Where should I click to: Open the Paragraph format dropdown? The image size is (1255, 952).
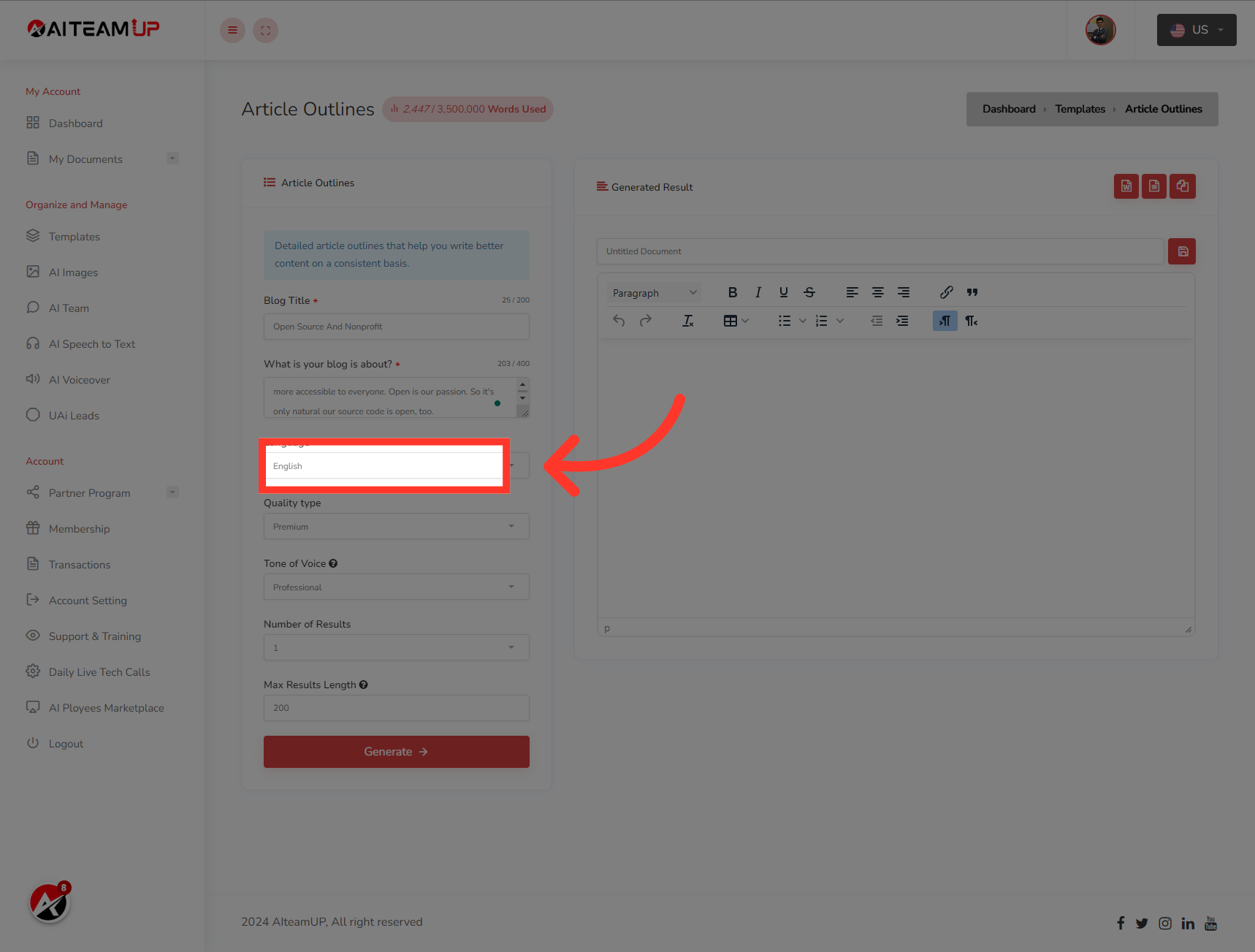click(654, 293)
